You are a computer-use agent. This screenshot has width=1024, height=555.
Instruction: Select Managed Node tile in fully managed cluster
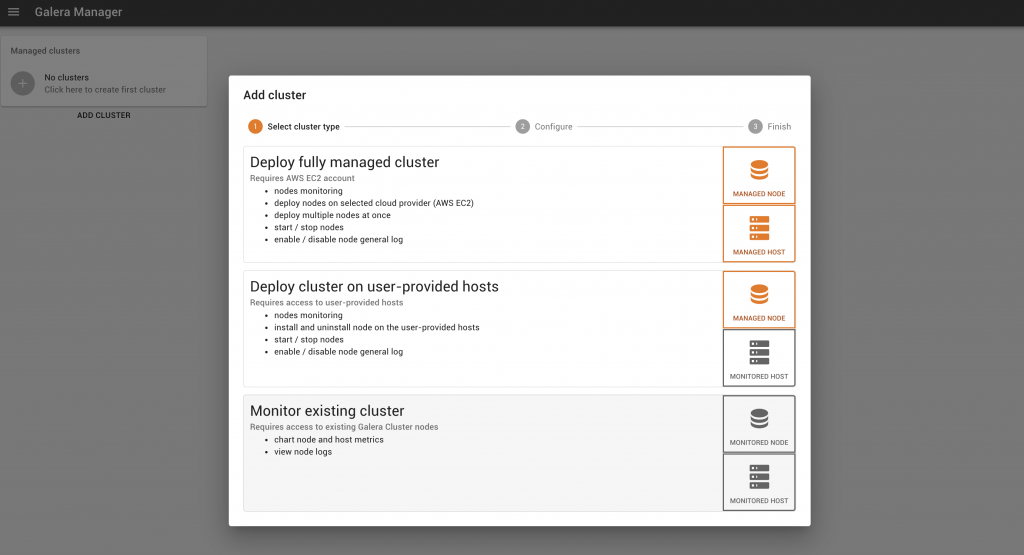coord(759,175)
